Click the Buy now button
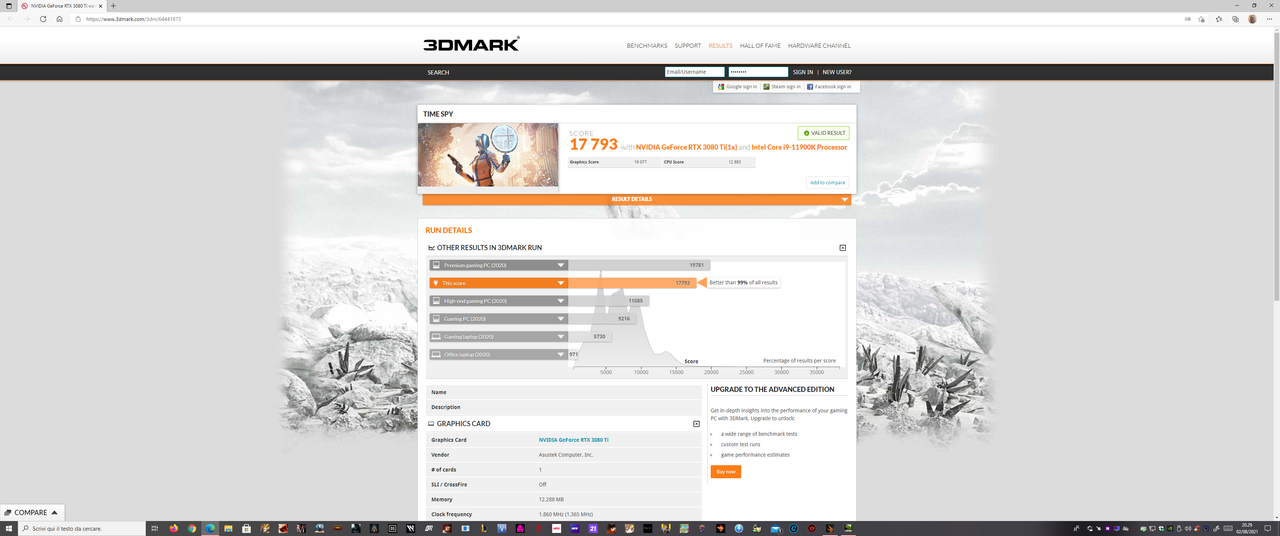The height and width of the screenshot is (536, 1280). coord(726,471)
